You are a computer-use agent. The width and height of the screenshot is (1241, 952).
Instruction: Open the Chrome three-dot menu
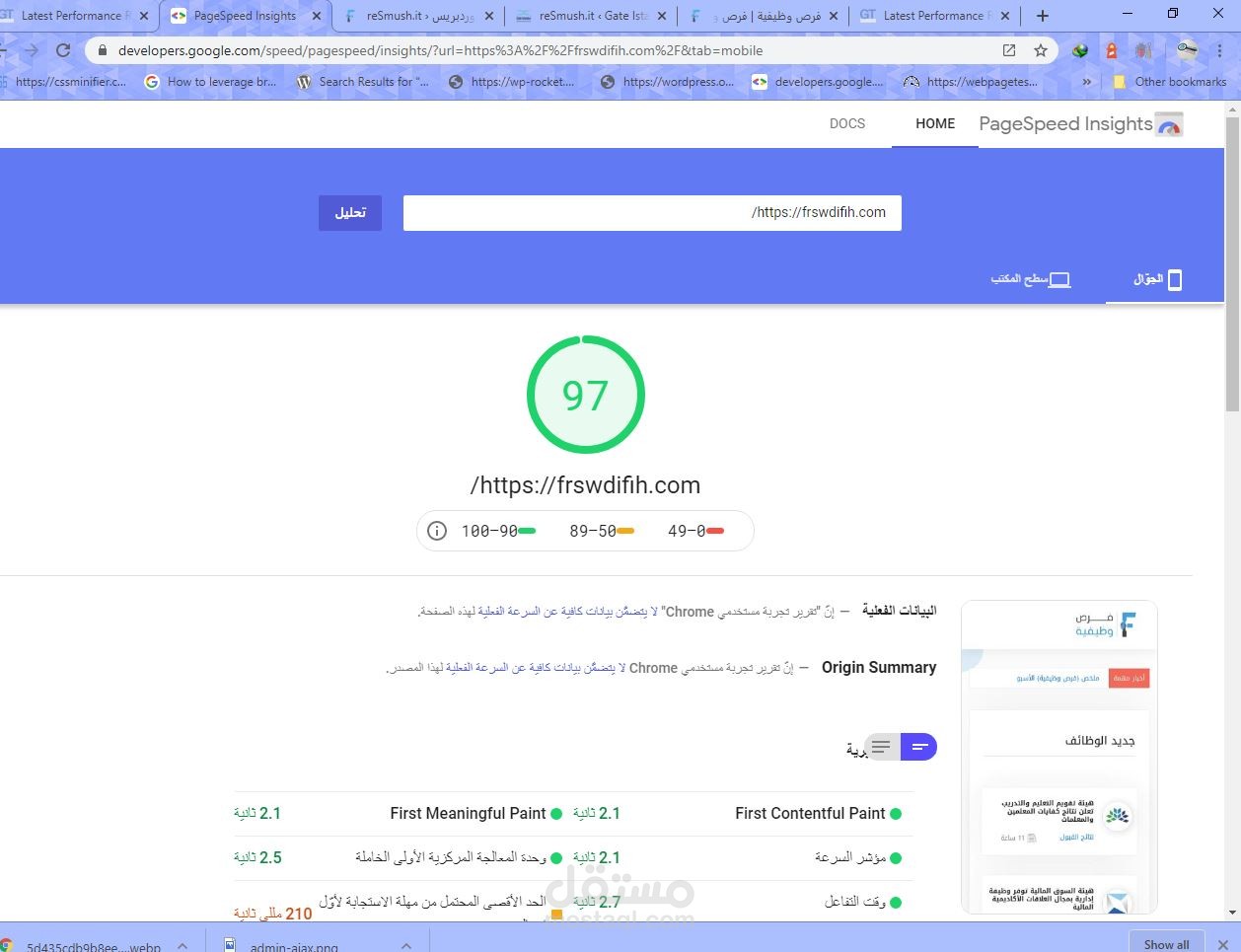tap(1221, 50)
